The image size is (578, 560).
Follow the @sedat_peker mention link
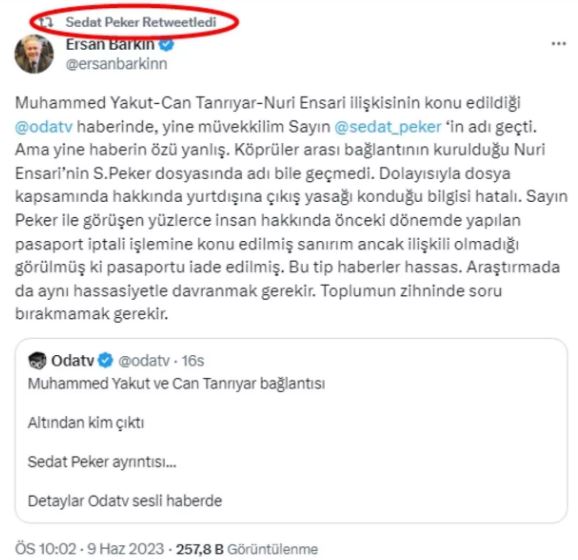[388, 126]
